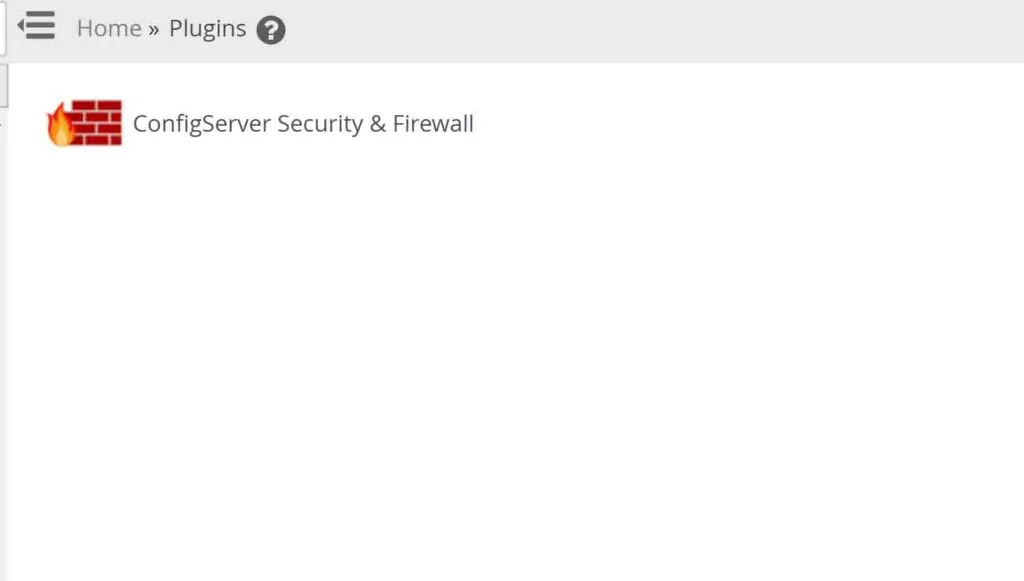1024x581 pixels.
Task: Hide the side navigation panel
Action: coord(36,25)
